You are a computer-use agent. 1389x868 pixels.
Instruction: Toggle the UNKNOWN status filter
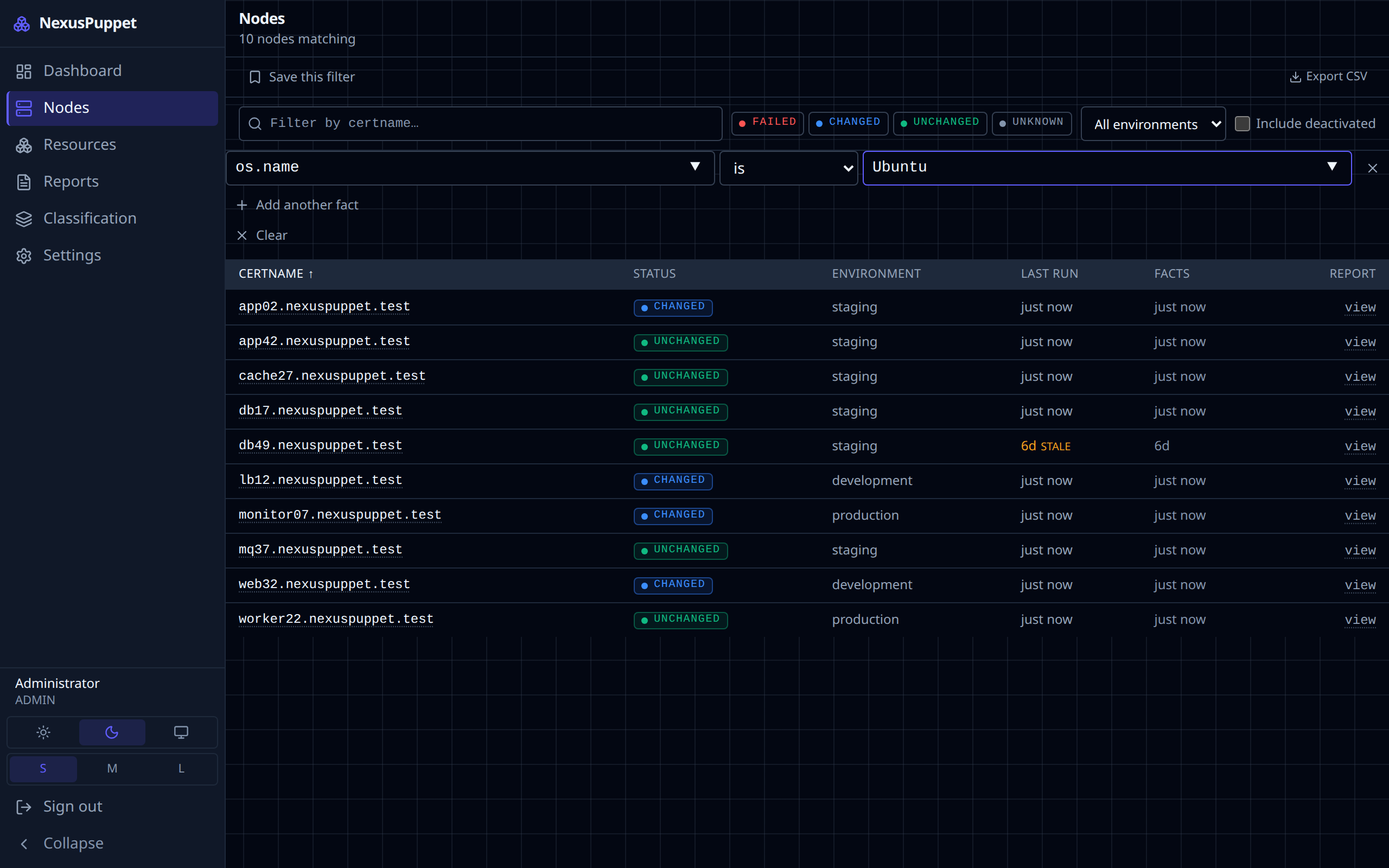coord(1031,123)
